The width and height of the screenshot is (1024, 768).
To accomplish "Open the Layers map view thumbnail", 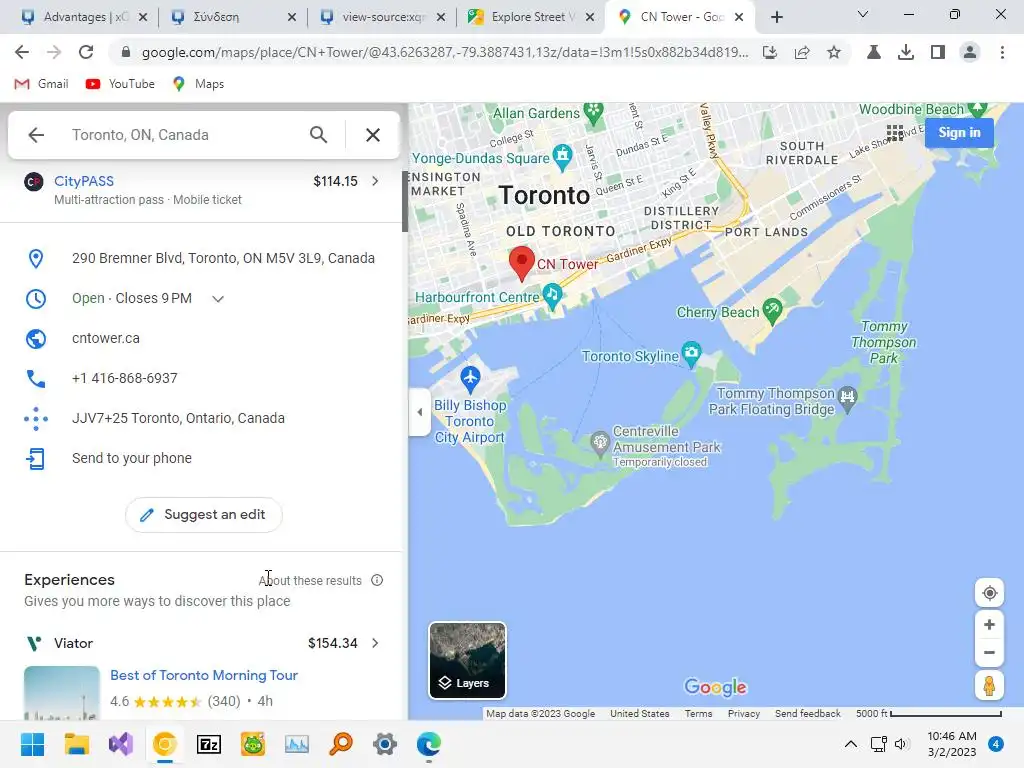I will point(467,660).
